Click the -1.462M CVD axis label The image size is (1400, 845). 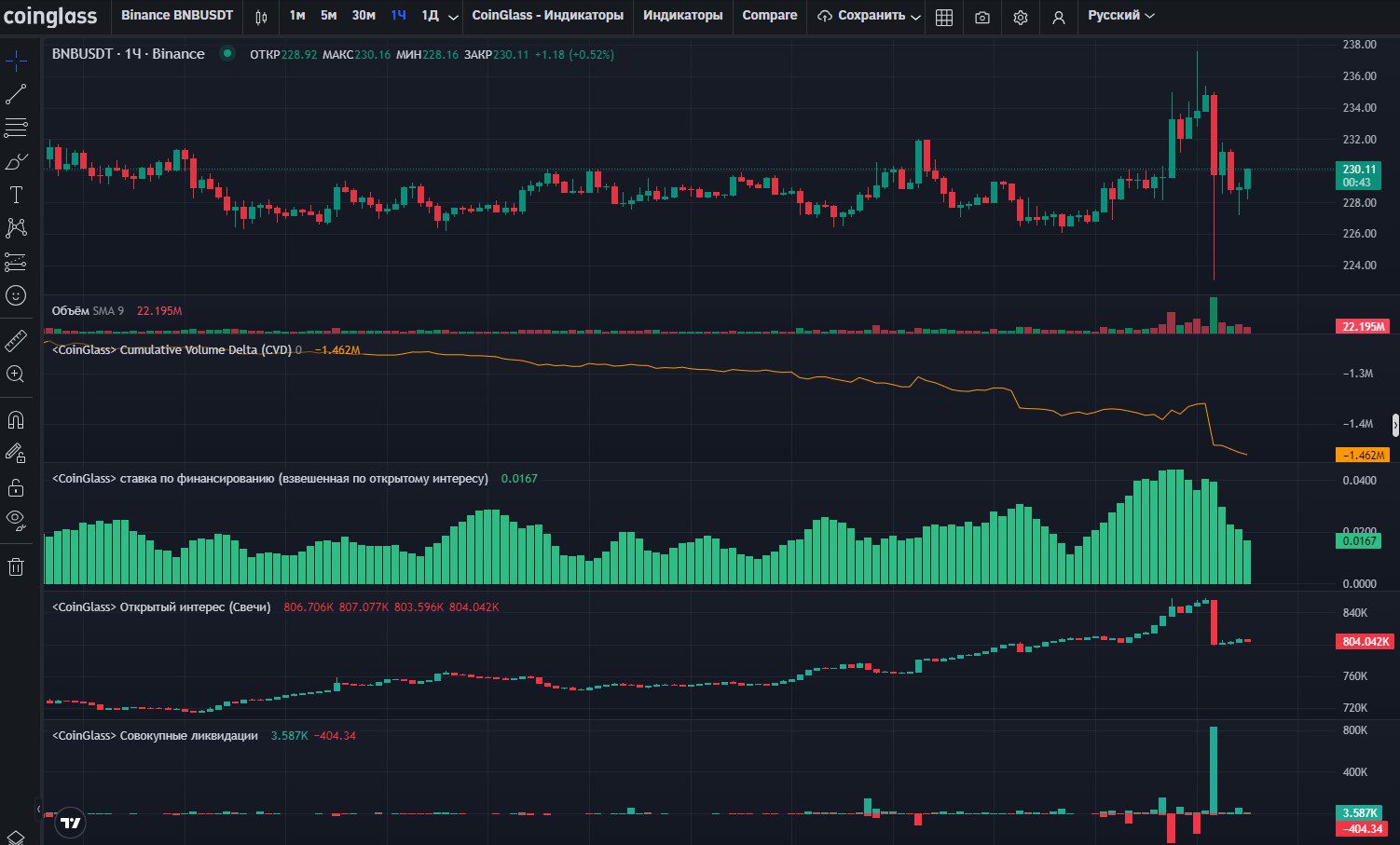pos(1364,456)
